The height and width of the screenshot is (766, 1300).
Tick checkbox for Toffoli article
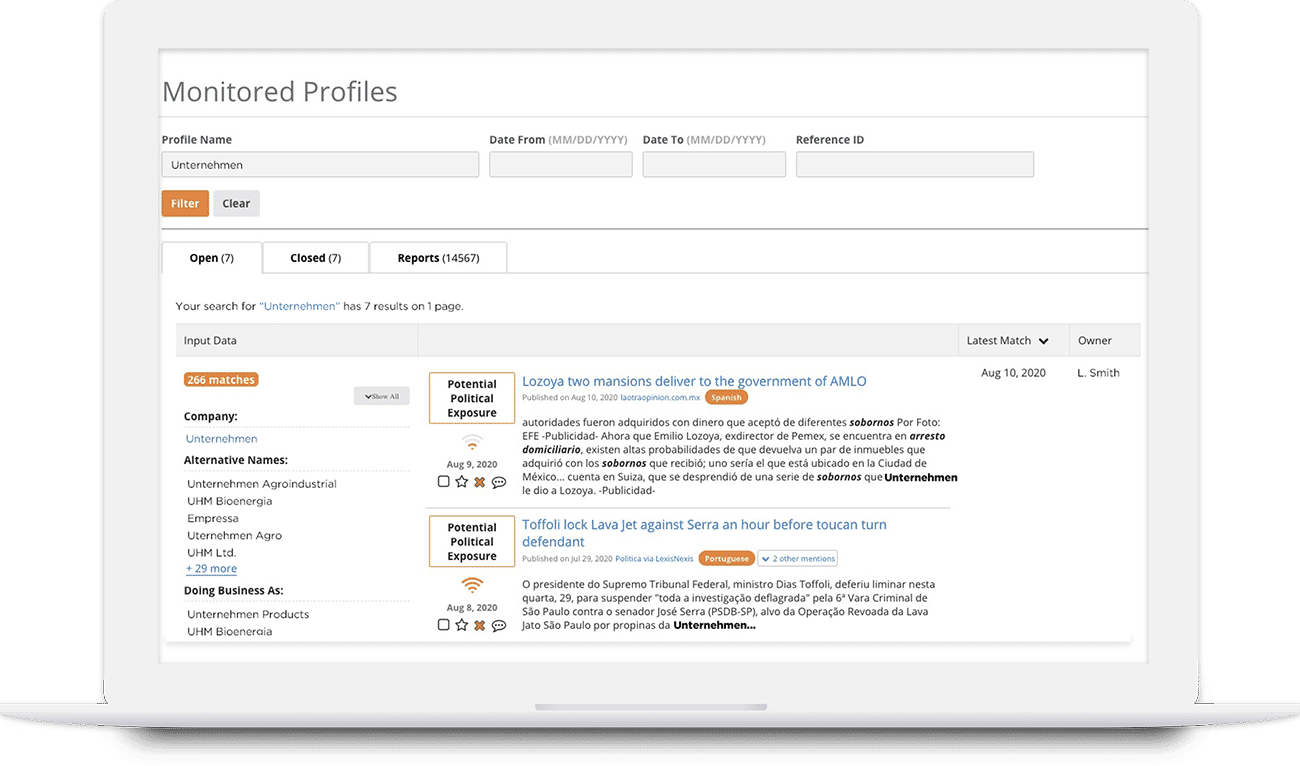pyautogui.click(x=444, y=625)
